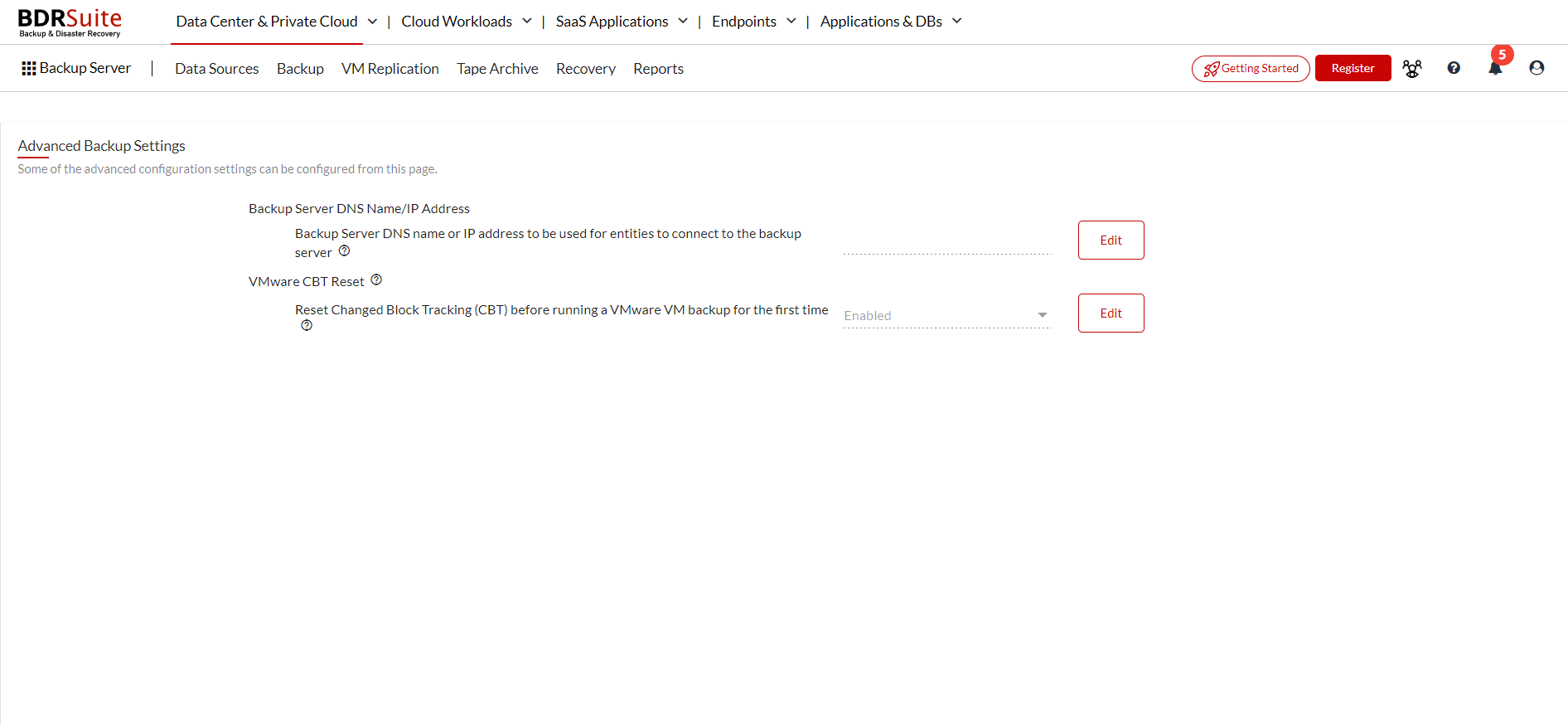Show help tooltip for Backup Server DNS description
The height and width of the screenshot is (724, 1568).
coord(344,251)
